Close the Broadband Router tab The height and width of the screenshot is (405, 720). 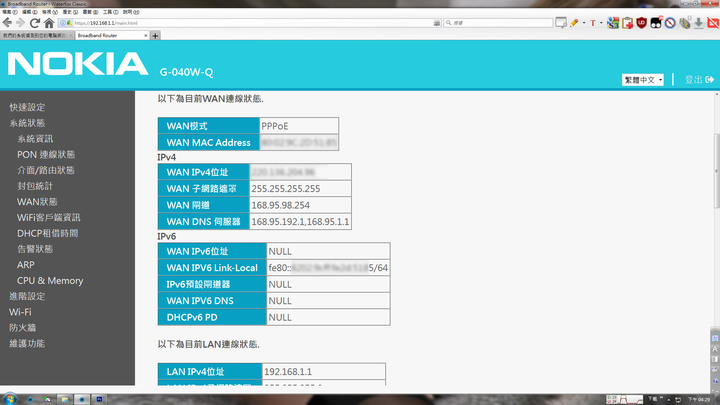[x=146, y=35]
